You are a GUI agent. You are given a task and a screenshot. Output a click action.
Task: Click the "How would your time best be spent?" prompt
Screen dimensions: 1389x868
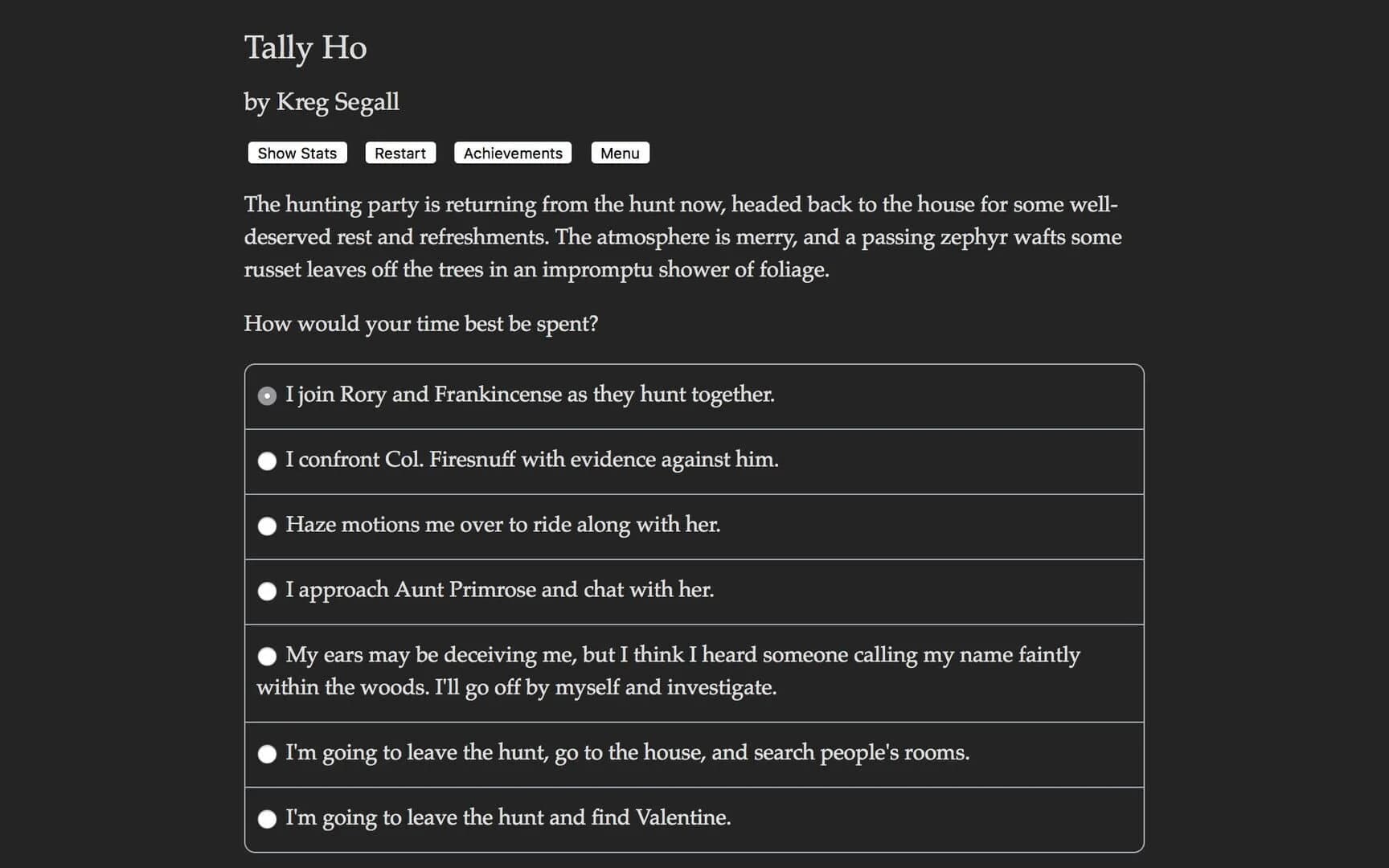pyautogui.click(x=421, y=323)
